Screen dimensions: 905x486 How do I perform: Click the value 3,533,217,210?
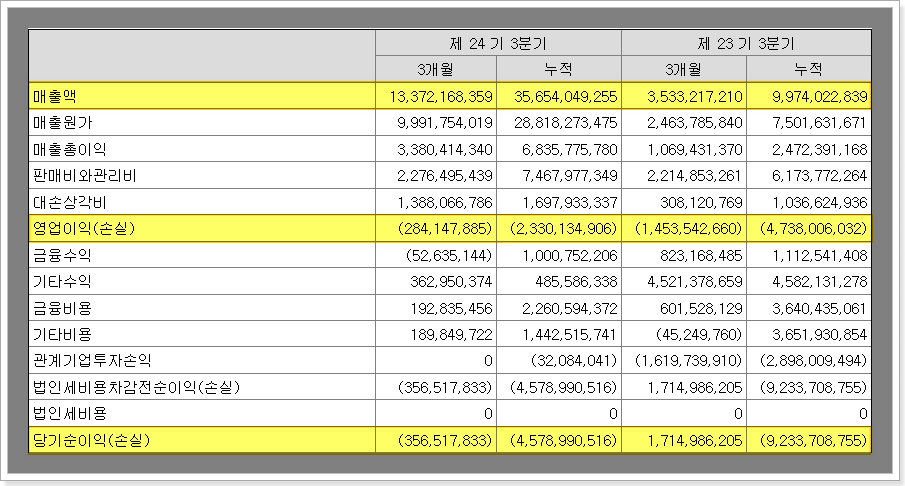(694, 96)
